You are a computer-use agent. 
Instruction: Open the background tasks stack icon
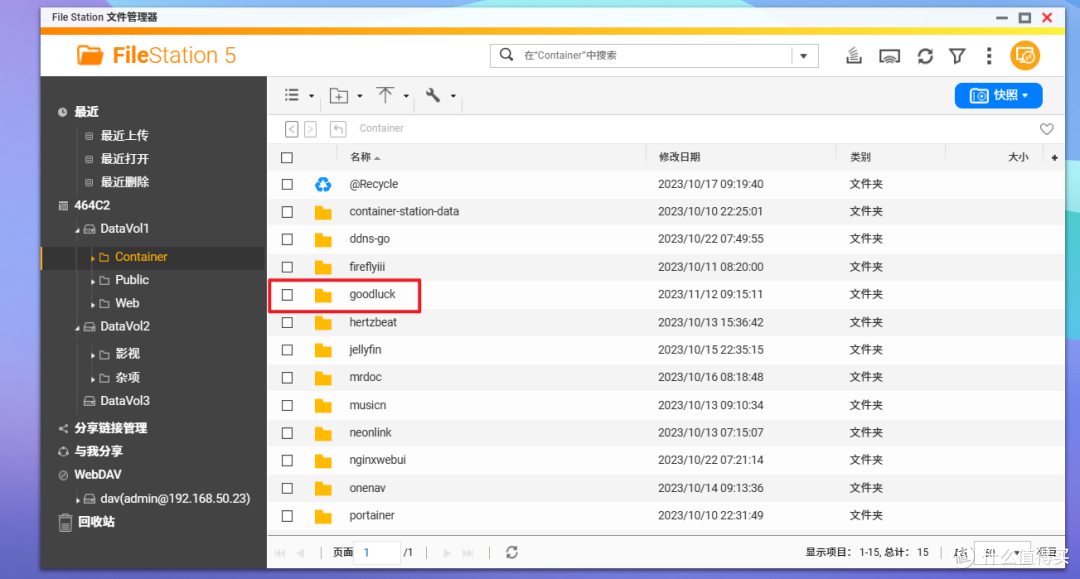click(x=854, y=56)
